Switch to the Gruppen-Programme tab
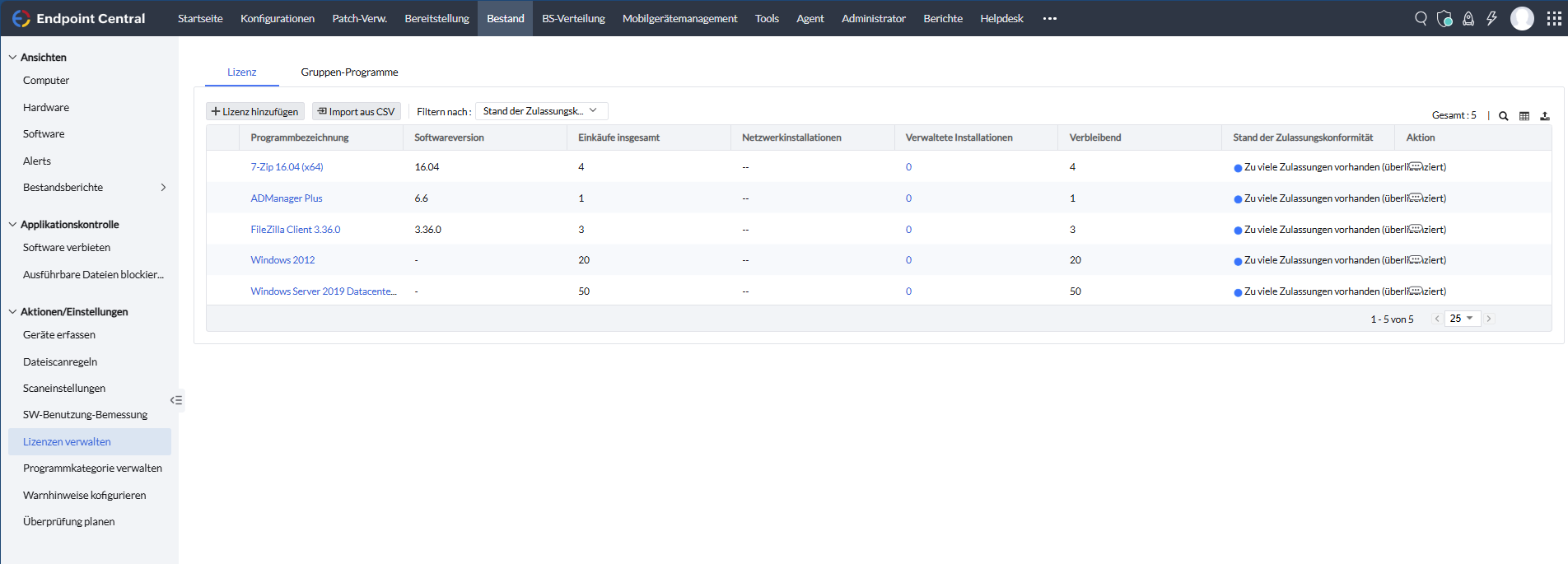This screenshot has height=564, width=1568. (349, 72)
